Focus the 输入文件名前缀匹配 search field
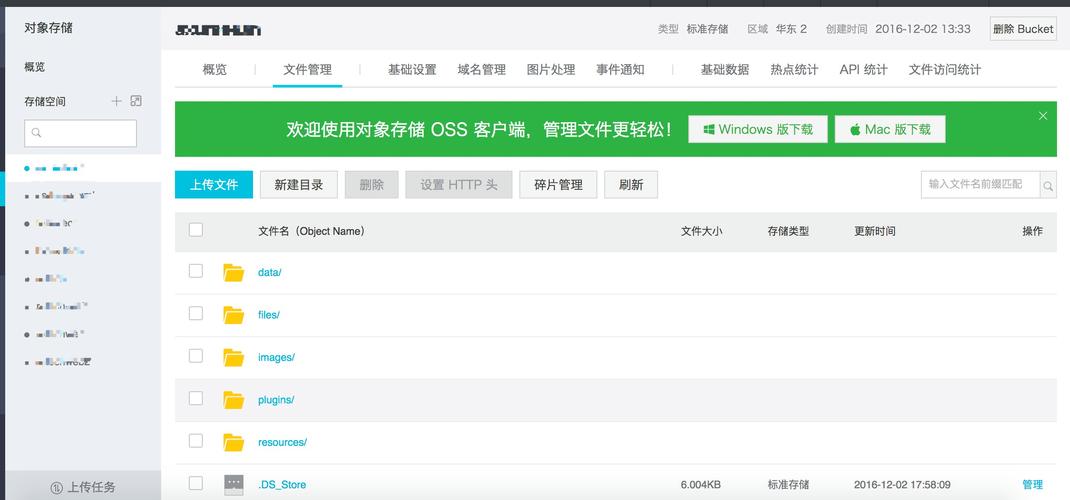 980,185
